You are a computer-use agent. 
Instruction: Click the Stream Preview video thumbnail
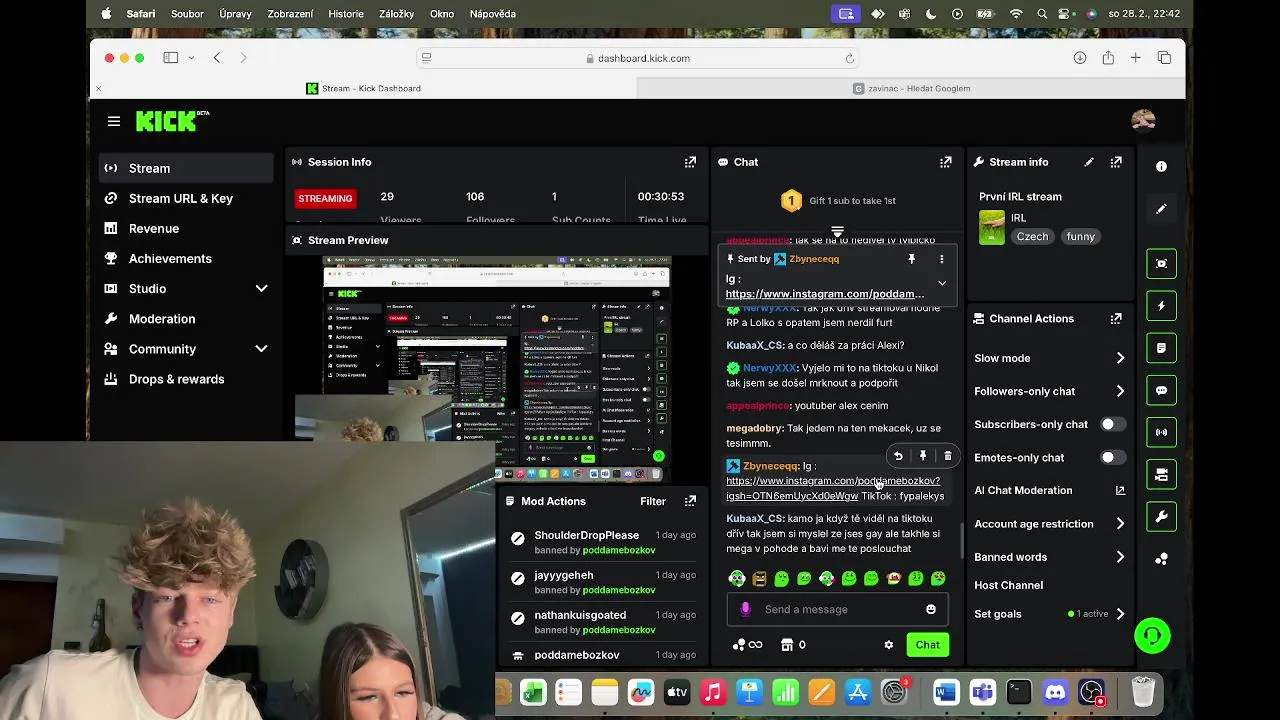(x=496, y=370)
